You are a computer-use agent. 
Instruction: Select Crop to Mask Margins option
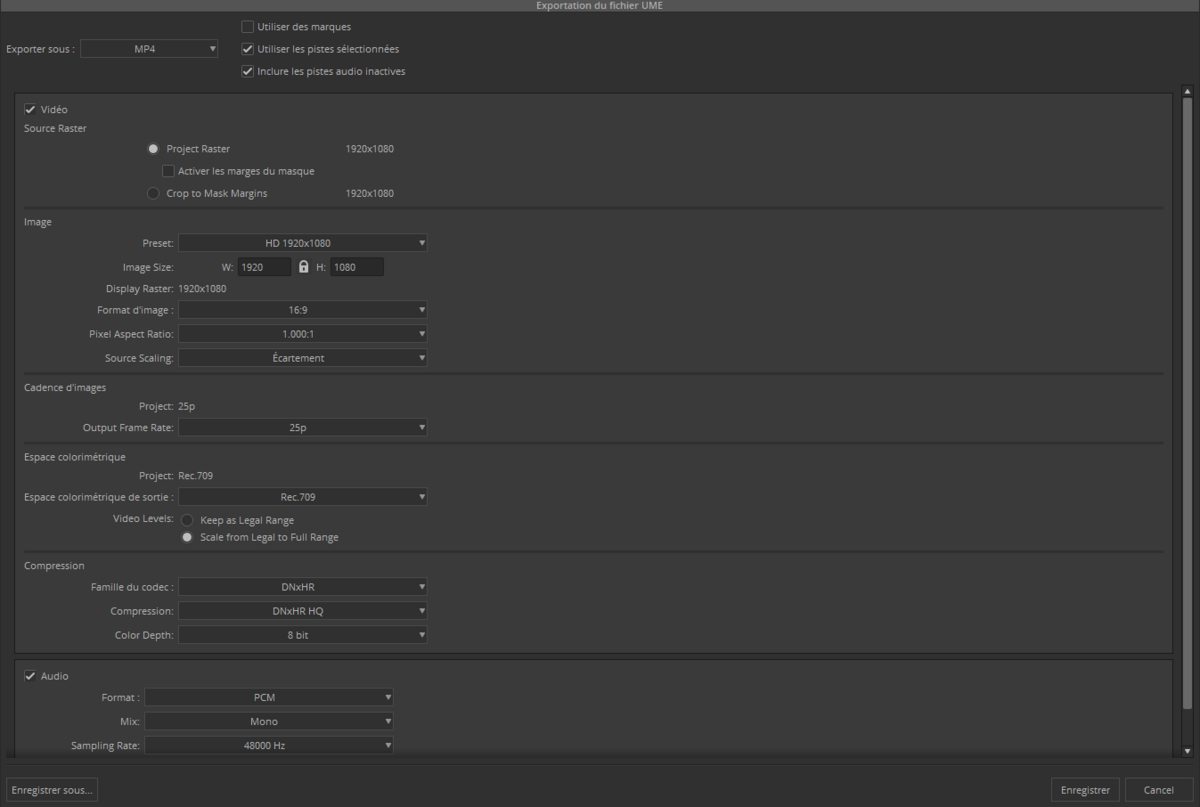tap(153, 193)
